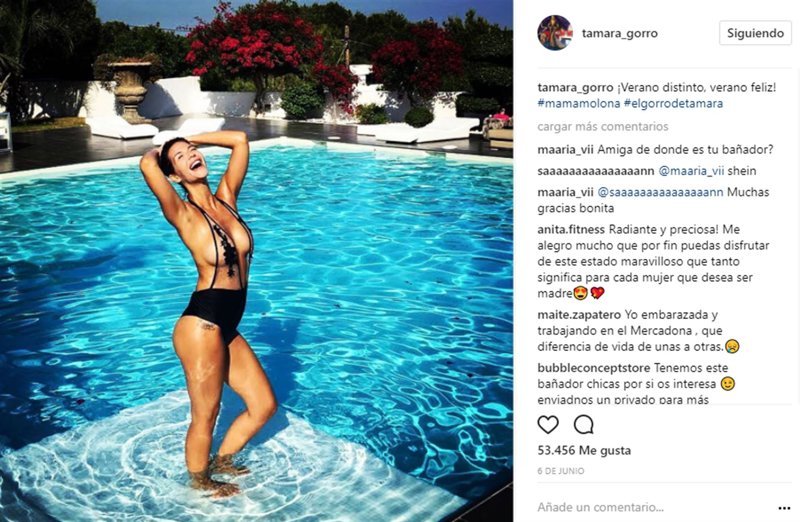The height and width of the screenshot is (522, 800).
Task: Expand cargar más comentarios
Action: [x=603, y=127]
